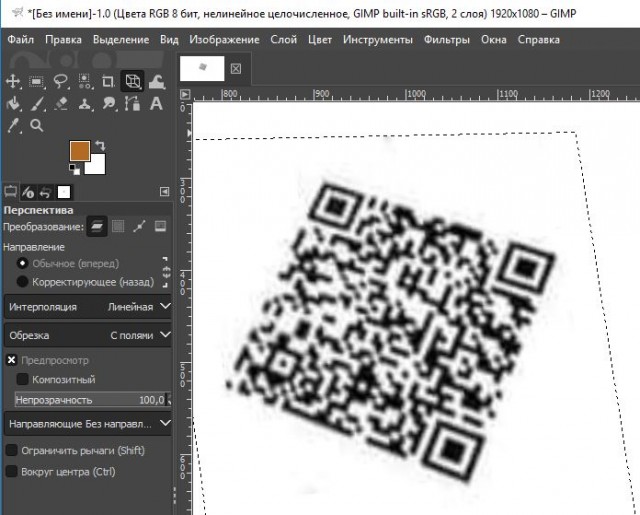
Task: Toggle the Предпросмотр checkbox
Action: click(11, 360)
